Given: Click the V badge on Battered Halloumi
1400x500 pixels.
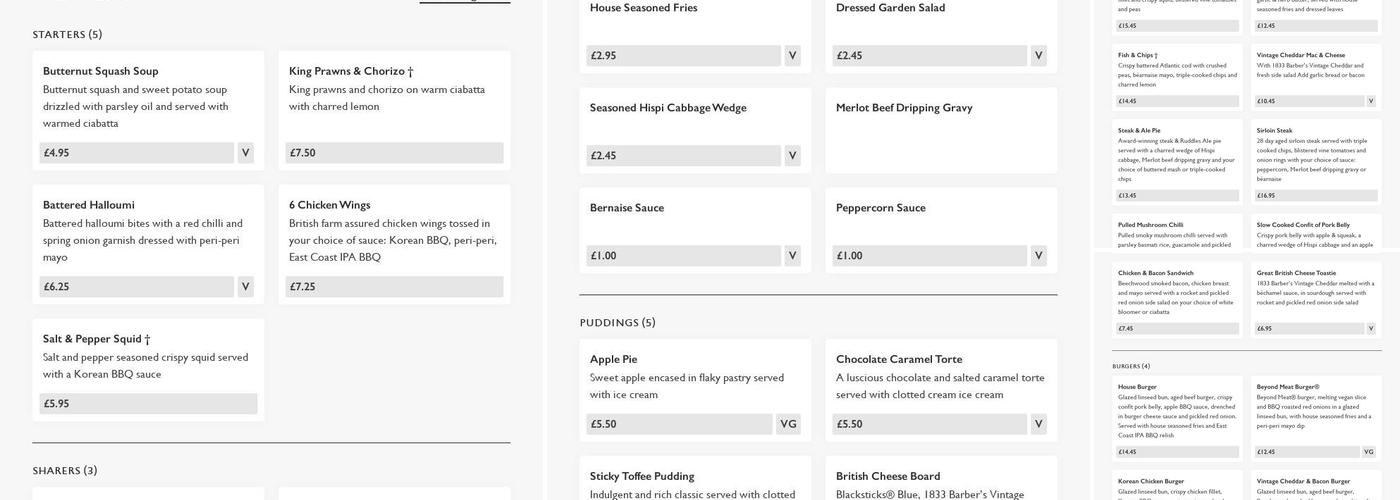Looking at the screenshot, I should tap(245, 287).
